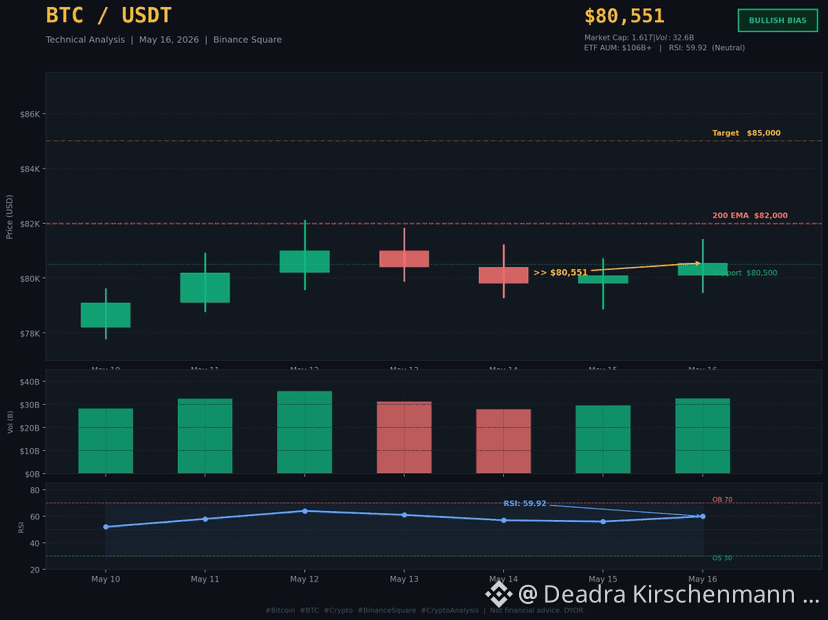Select the May 15 green candlestick body

point(603,279)
